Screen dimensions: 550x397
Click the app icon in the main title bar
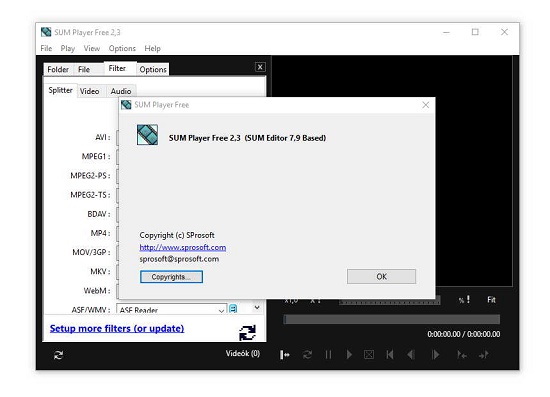pos(46,32)
